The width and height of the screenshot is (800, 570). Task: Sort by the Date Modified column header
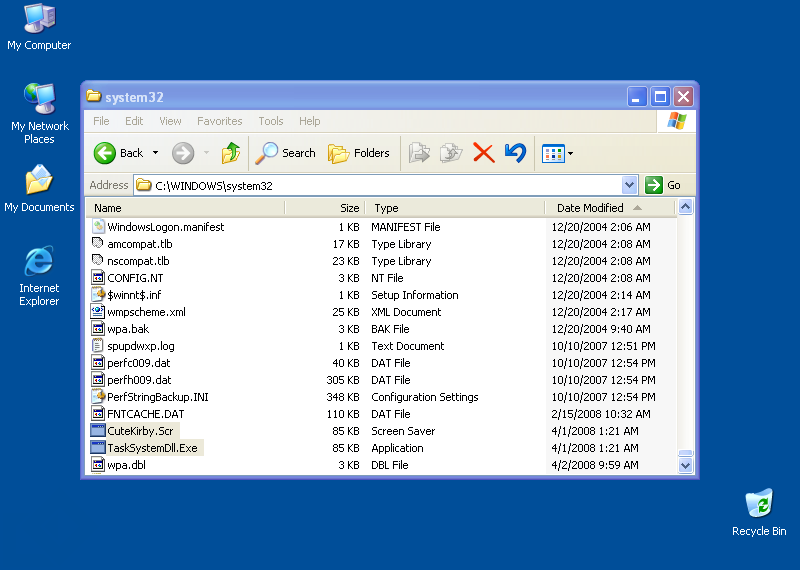pyautogui.click(x=610, y=208)
